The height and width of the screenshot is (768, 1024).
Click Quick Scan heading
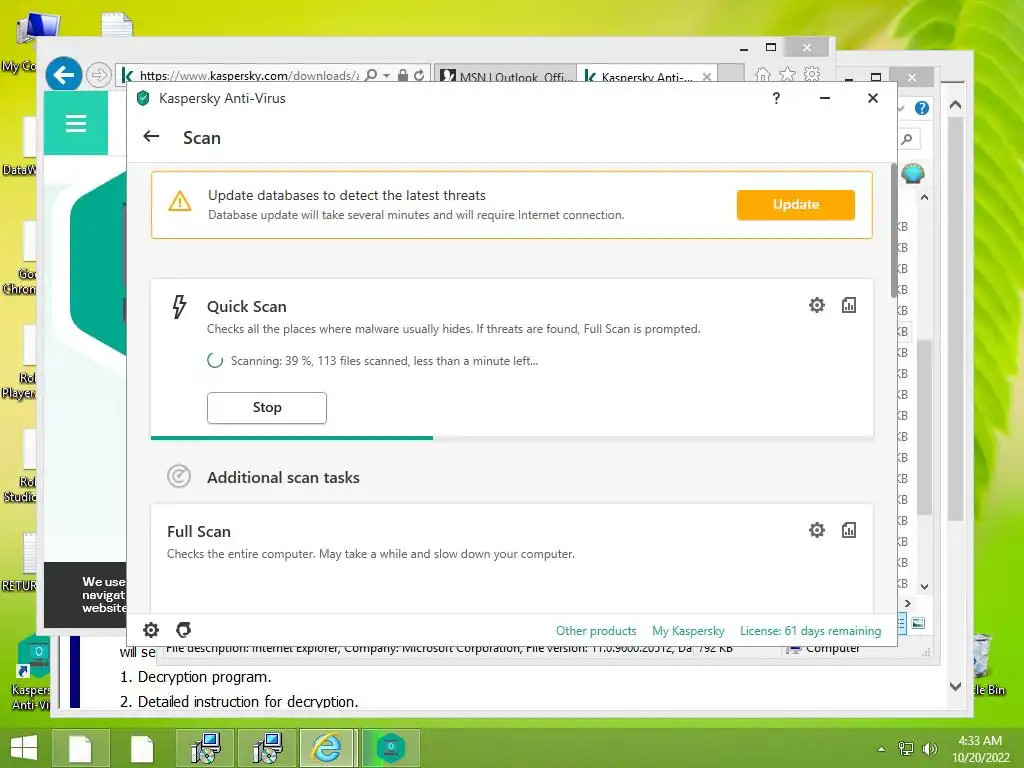coord(246,306)
